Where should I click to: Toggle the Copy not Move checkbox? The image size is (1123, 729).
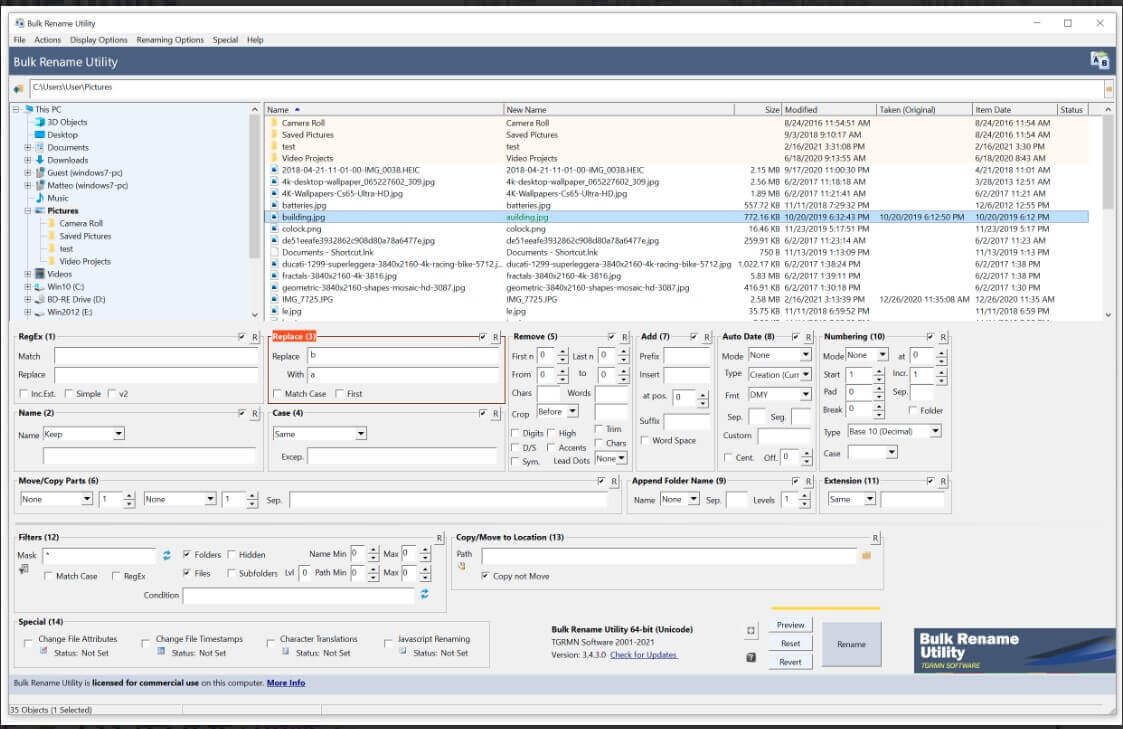tap(486, 576)
